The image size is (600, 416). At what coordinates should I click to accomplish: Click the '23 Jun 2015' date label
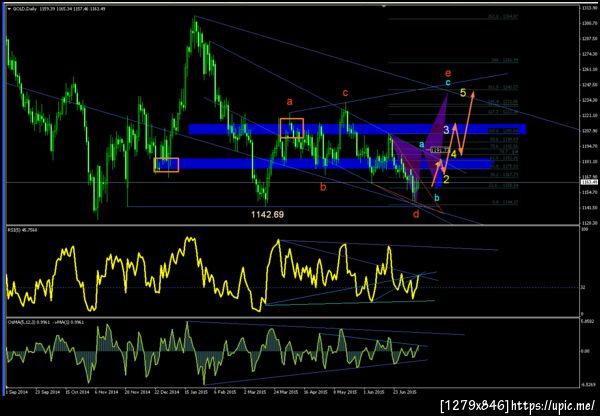405,392
